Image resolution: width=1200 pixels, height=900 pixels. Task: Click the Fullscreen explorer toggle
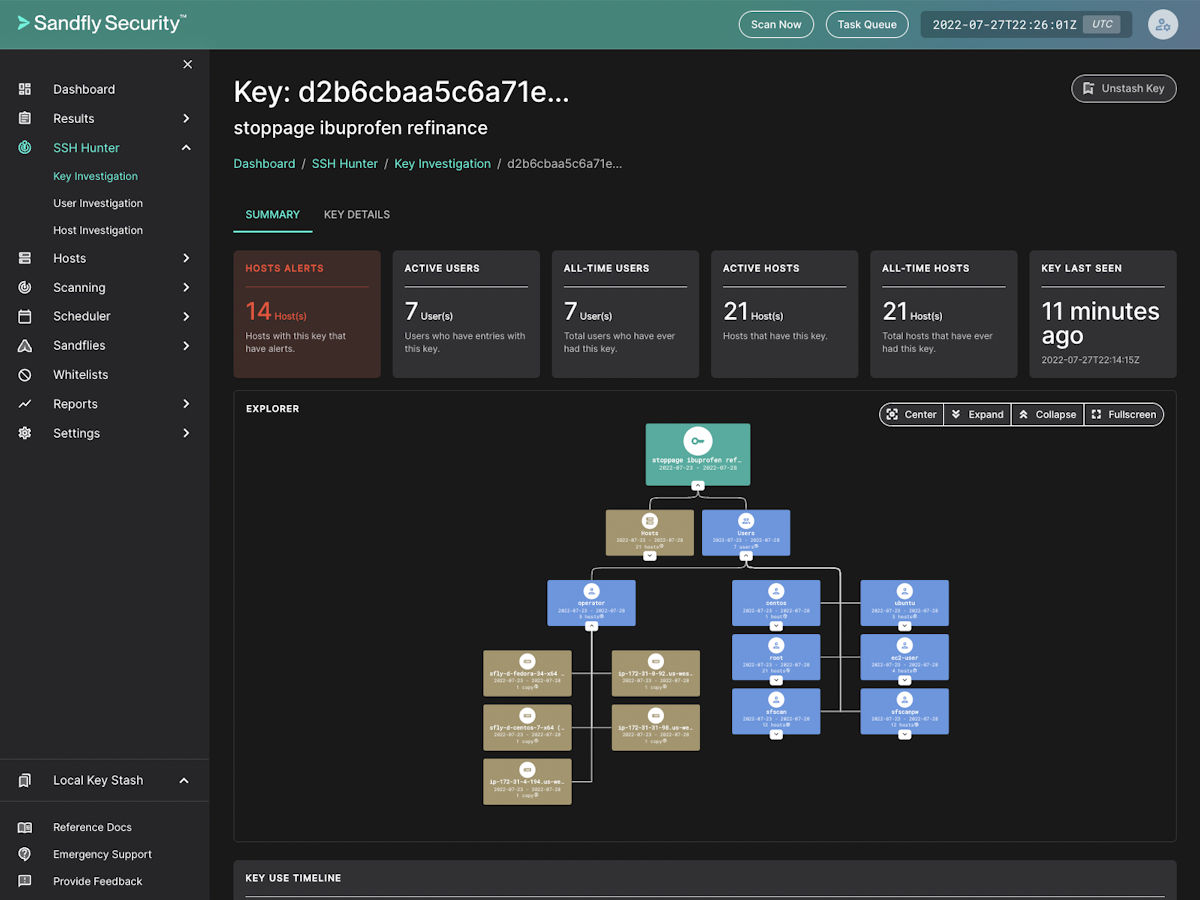tap(1124, 414)
